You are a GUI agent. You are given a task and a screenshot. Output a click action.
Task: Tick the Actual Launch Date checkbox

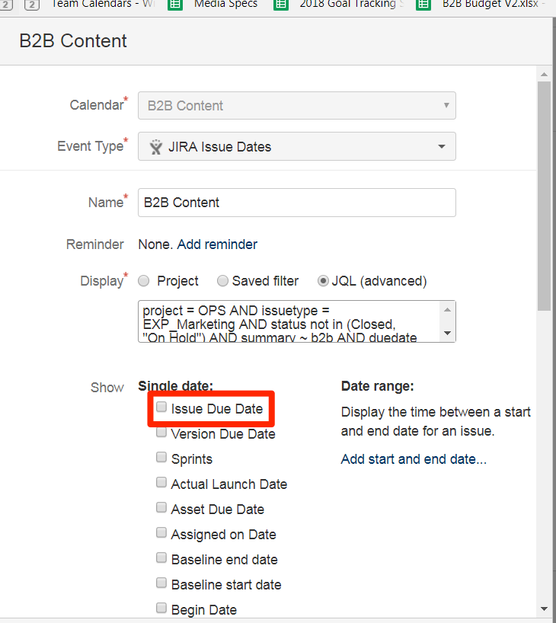tap(161, 482)
